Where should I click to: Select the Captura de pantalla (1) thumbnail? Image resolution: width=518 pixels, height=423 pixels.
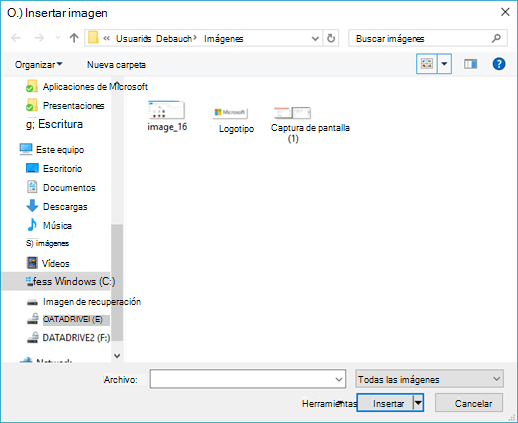coord(293,113)
